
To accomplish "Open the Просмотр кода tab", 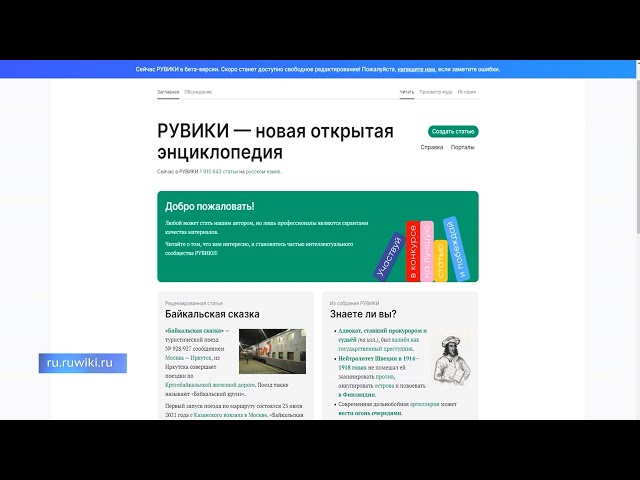I will [x=436, y=92].
